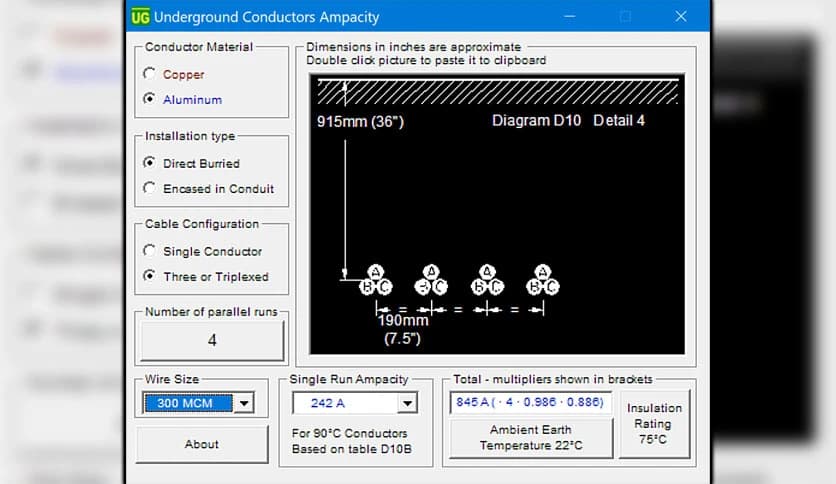This screenshot has height=484, width=836.
Task: Click the Diagram D10 cable layout picture
Action: (x=497, y=213)
